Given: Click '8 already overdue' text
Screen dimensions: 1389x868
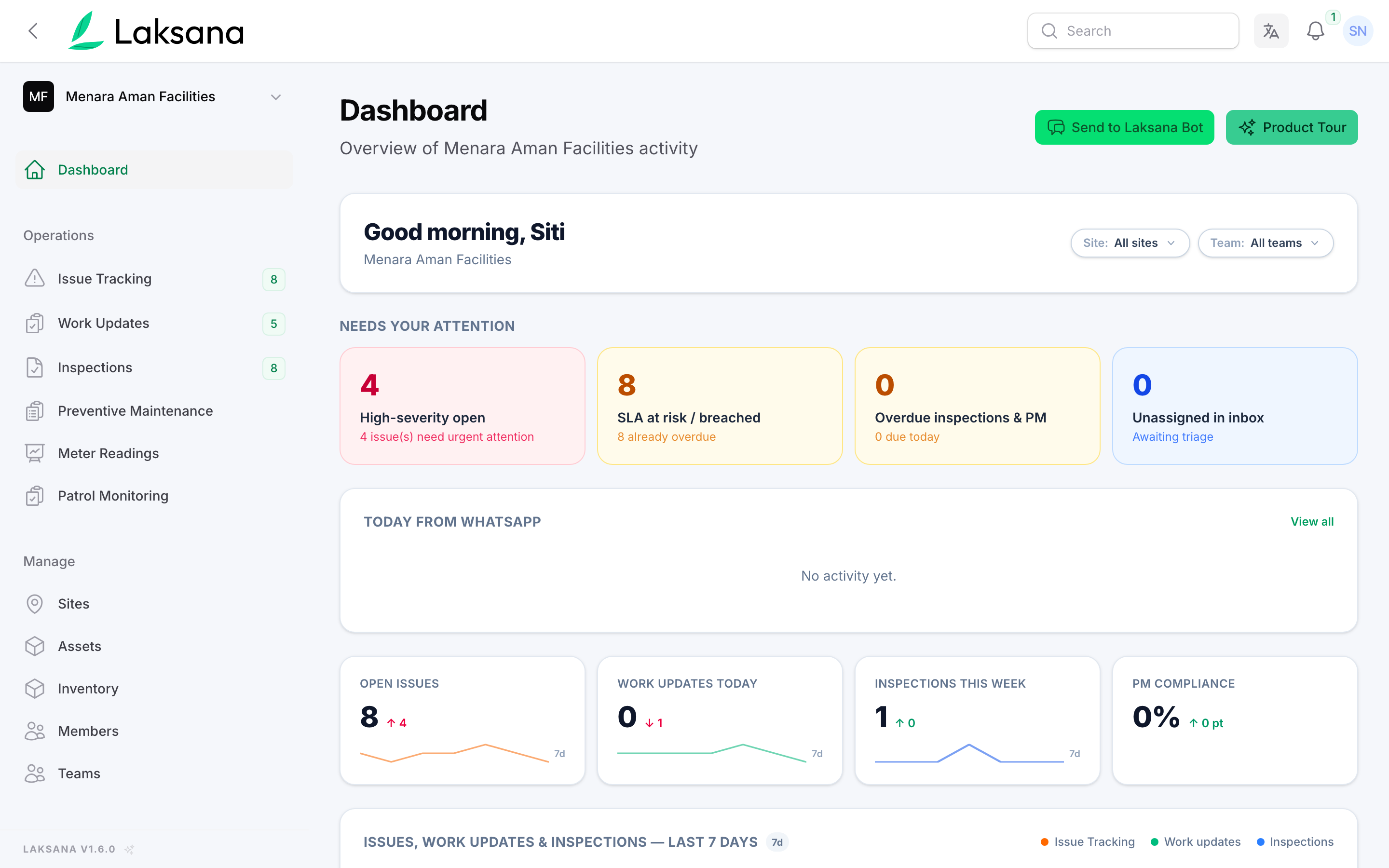Looking at the screenshot, I should (x=667, y=437).
